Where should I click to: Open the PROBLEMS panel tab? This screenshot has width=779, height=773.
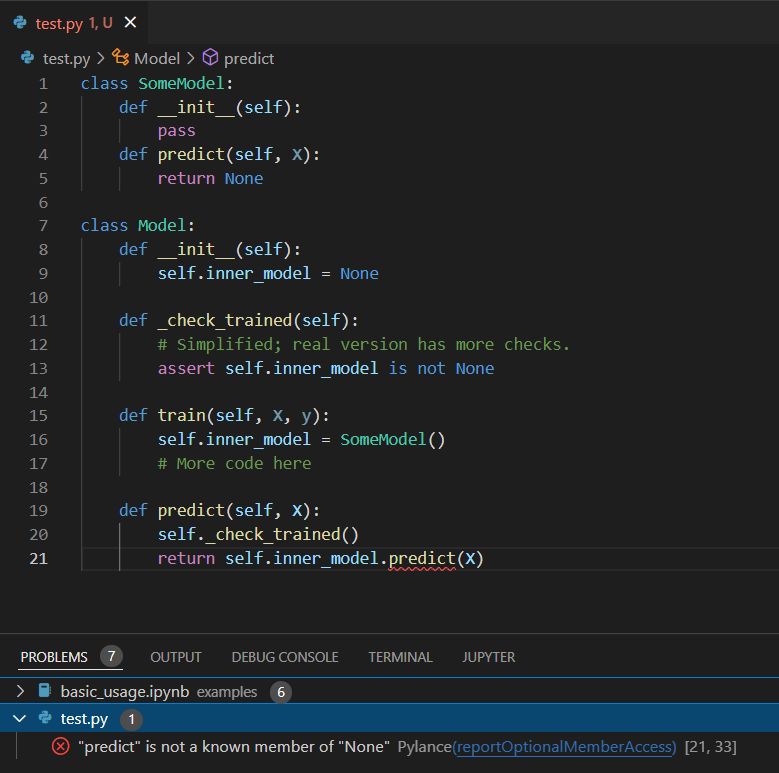click(x=54, y=657)
